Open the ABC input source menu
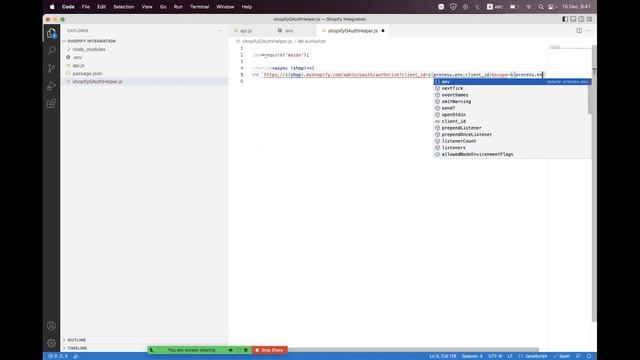 coord(495,7)
